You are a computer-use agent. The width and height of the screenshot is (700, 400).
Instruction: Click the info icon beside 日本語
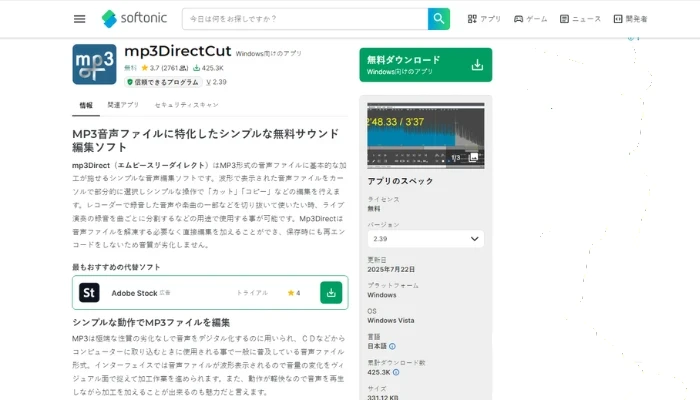coord(392,346)
